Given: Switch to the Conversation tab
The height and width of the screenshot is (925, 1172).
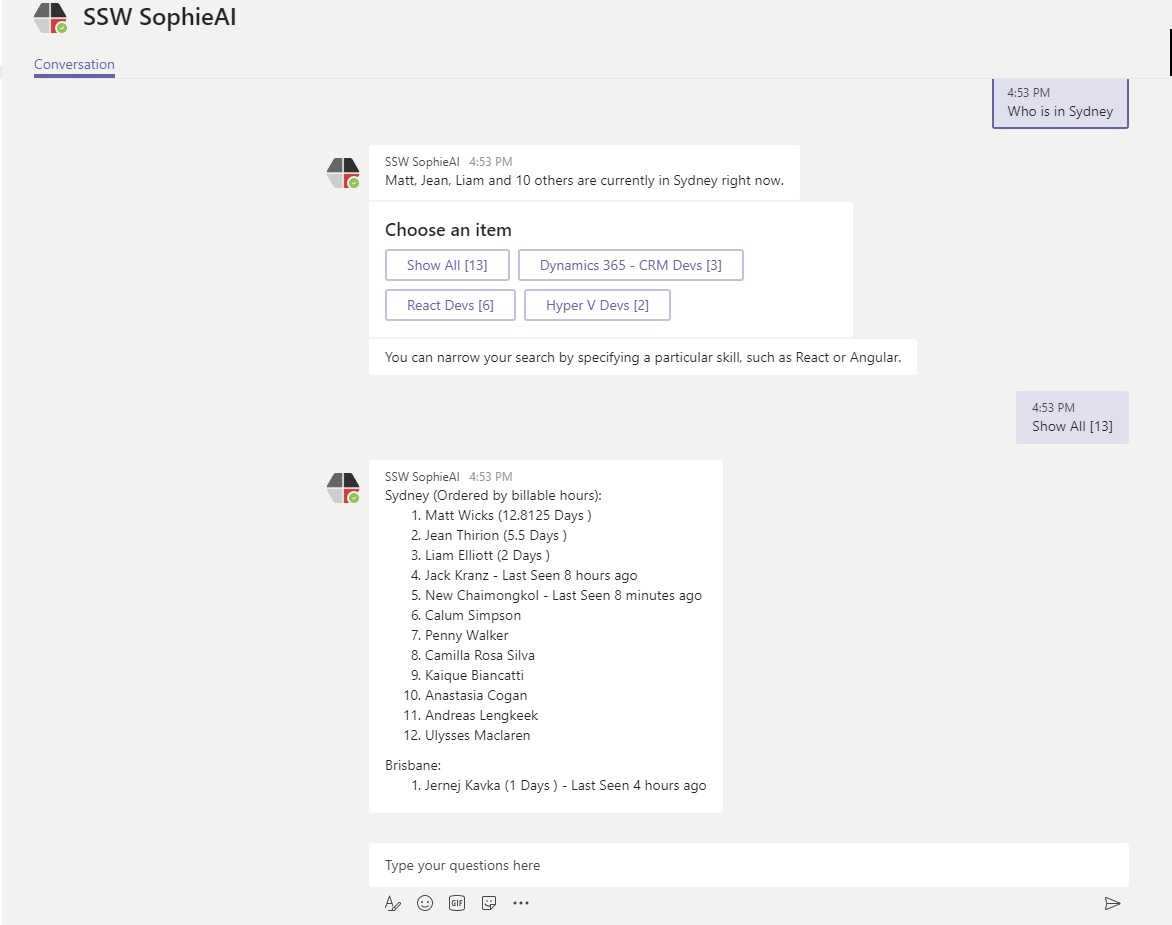Looking at the screenshot, I should point(74,65).
